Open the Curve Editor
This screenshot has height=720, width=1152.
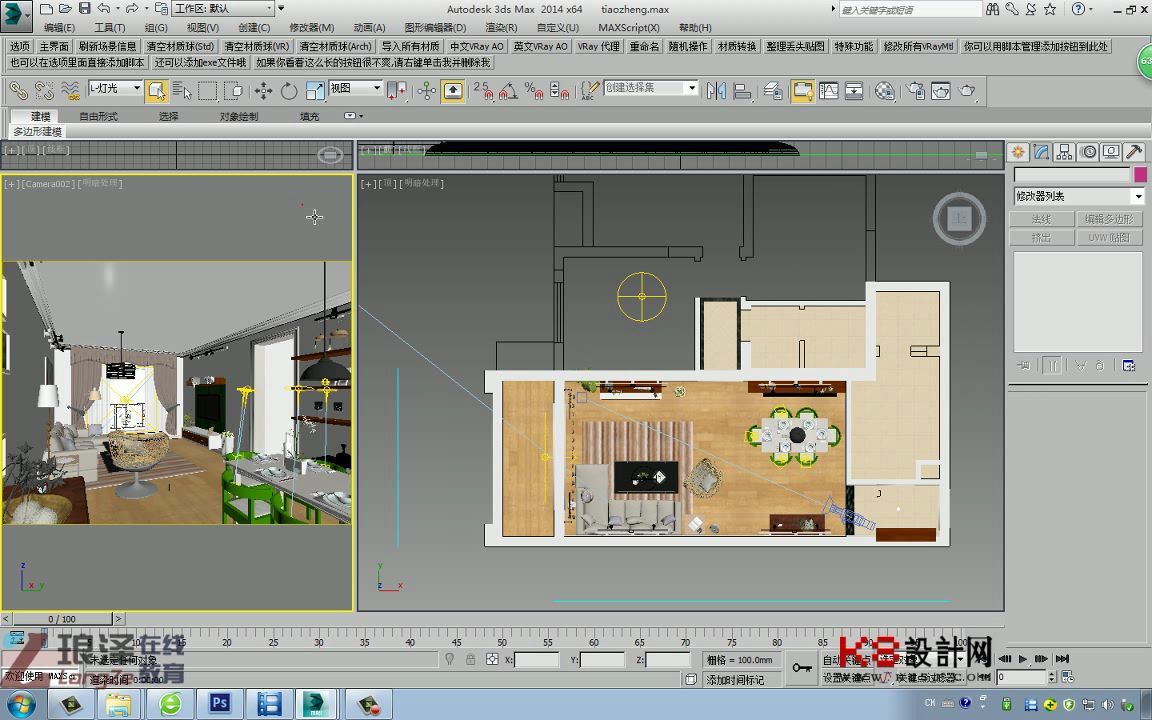tap(828, 90)
